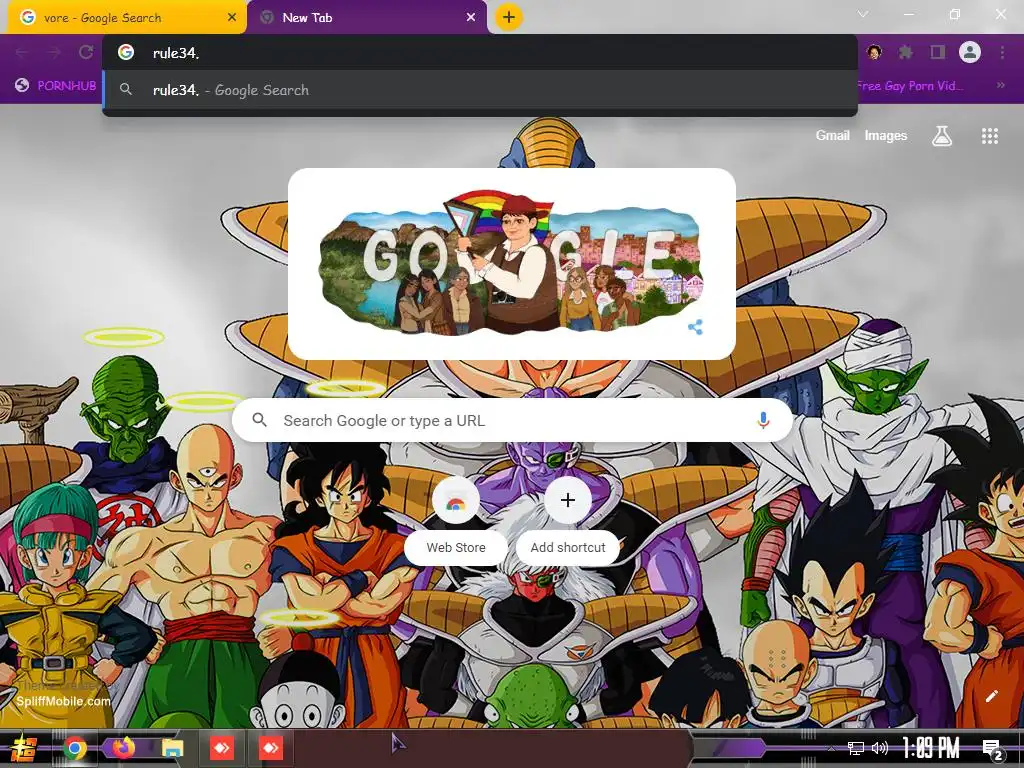Open the Chrome profile avatar menu

pyautogui.click(x=970, y=52)
